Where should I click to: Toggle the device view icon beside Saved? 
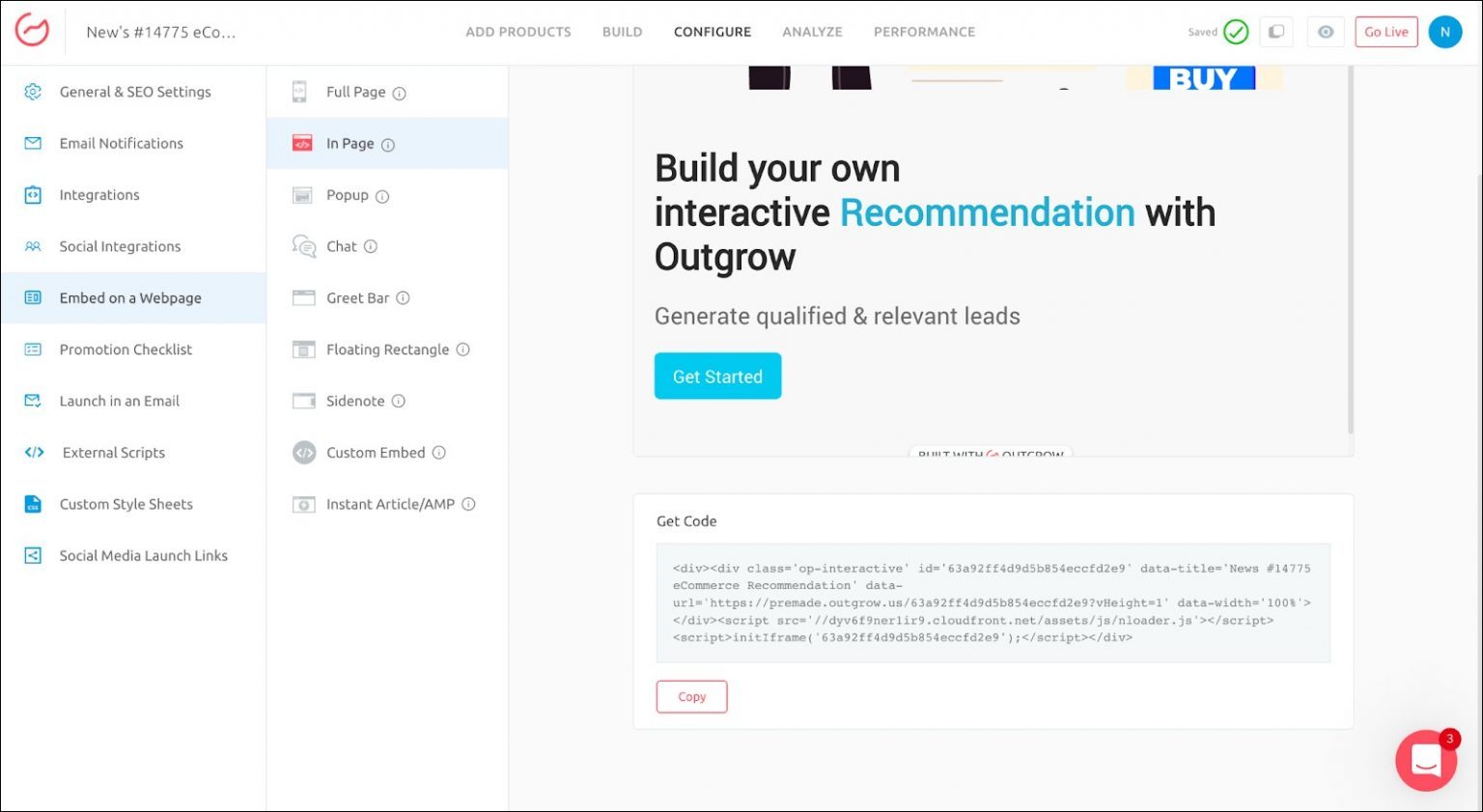coord(1275,32)
